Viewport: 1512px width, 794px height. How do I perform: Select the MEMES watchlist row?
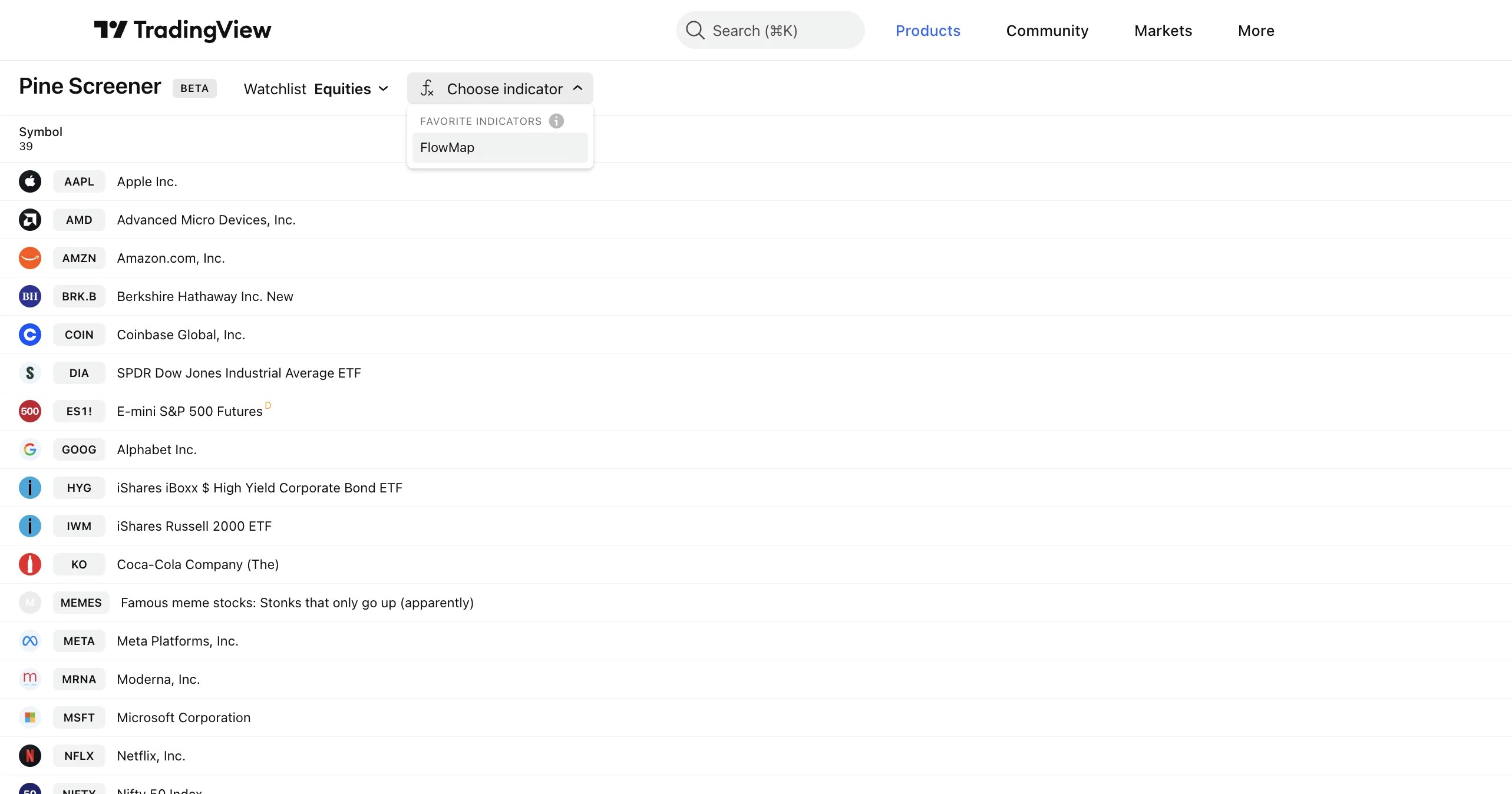pos(81,603)
